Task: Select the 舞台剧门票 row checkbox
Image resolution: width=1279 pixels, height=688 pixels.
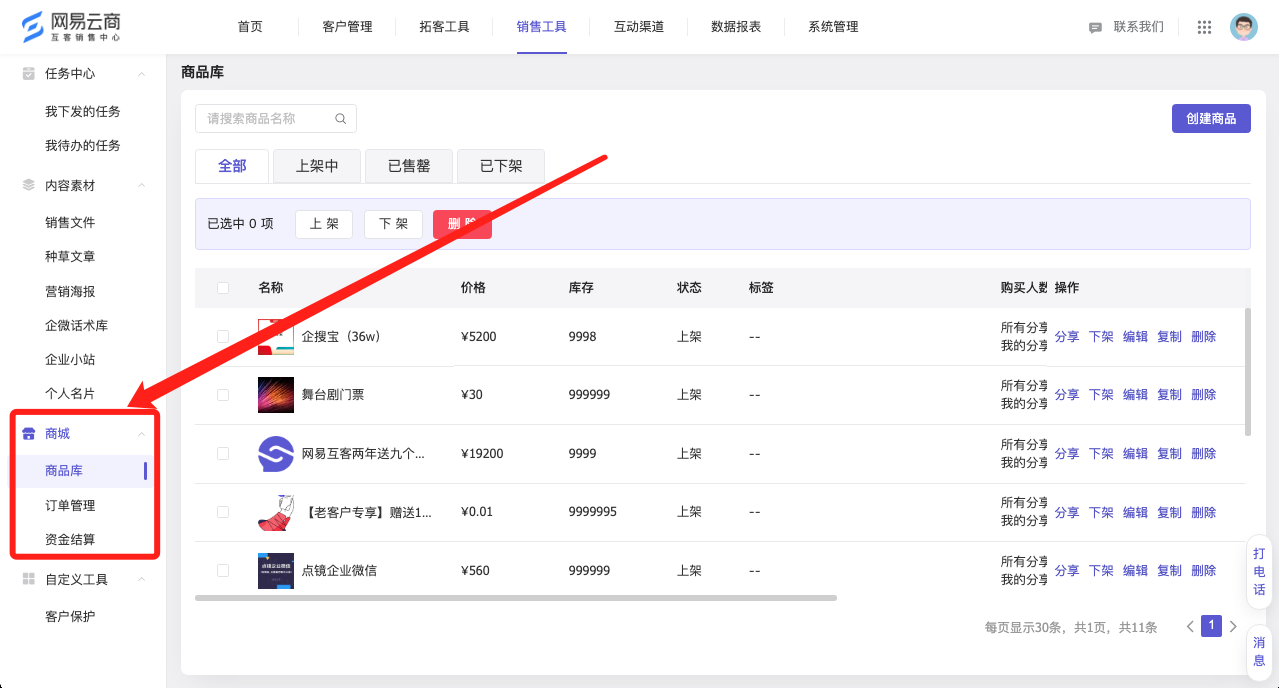Action: tap(223, 395)
